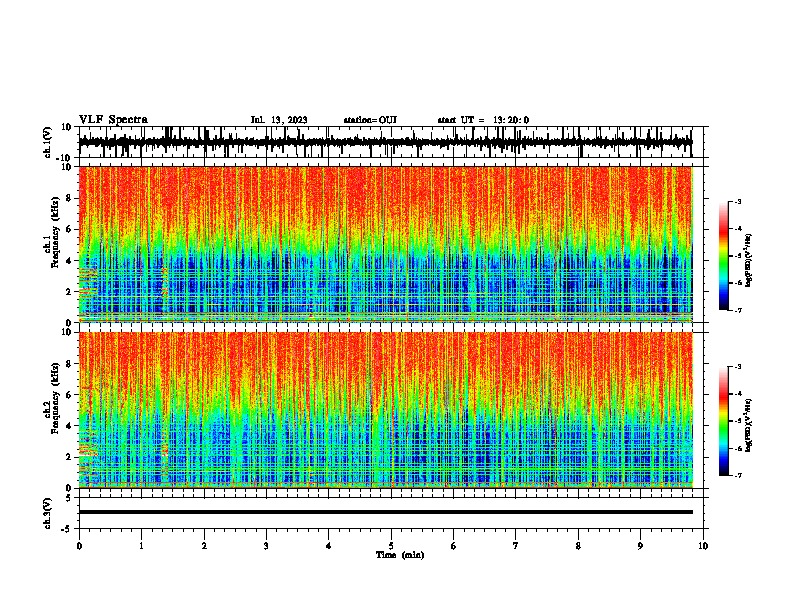The width and height of the screenshot is (792, 612).
Task: Click the "VLF Spectra" plot title
Action: [x=113, y=120]
